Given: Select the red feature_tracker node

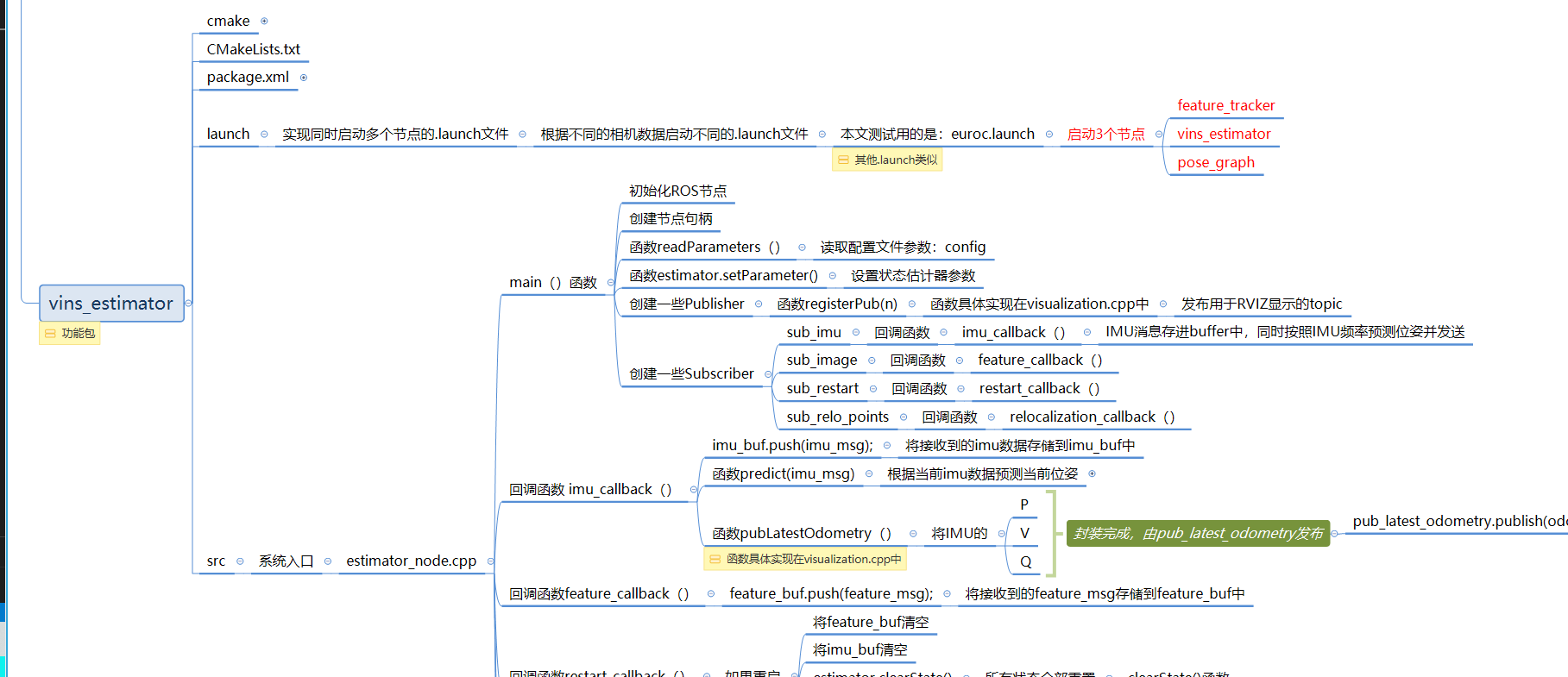Looking at the screenshot, I should click(x=1225, y=105).
